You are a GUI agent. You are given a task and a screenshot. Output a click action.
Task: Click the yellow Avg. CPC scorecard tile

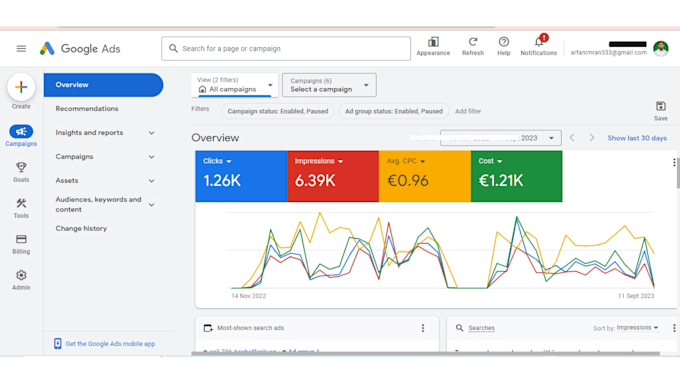(425, 176)
